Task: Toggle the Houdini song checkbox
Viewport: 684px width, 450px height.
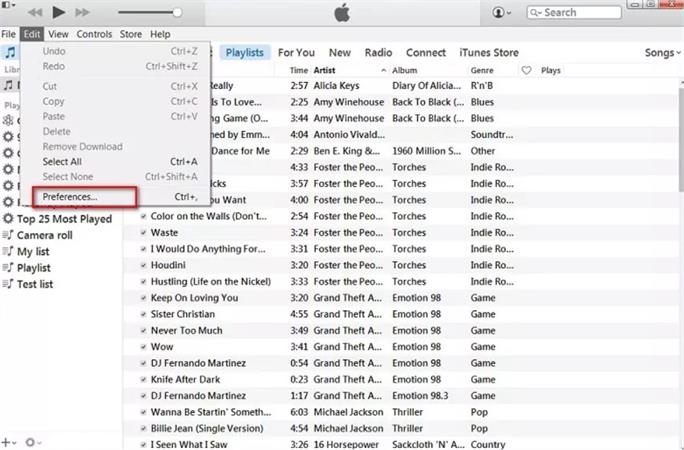Action: click(143, 265)
